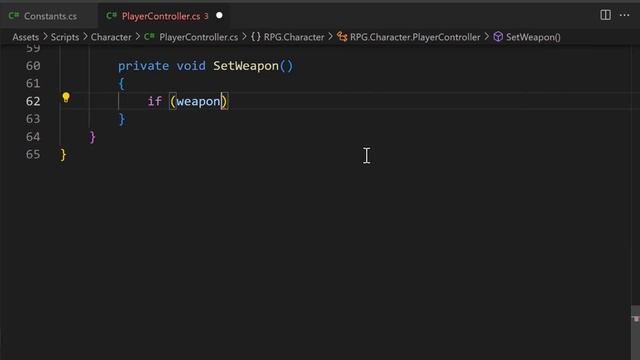
Task: Open the RPG.Character namespace breadcrumb
Action: point(294,37)
